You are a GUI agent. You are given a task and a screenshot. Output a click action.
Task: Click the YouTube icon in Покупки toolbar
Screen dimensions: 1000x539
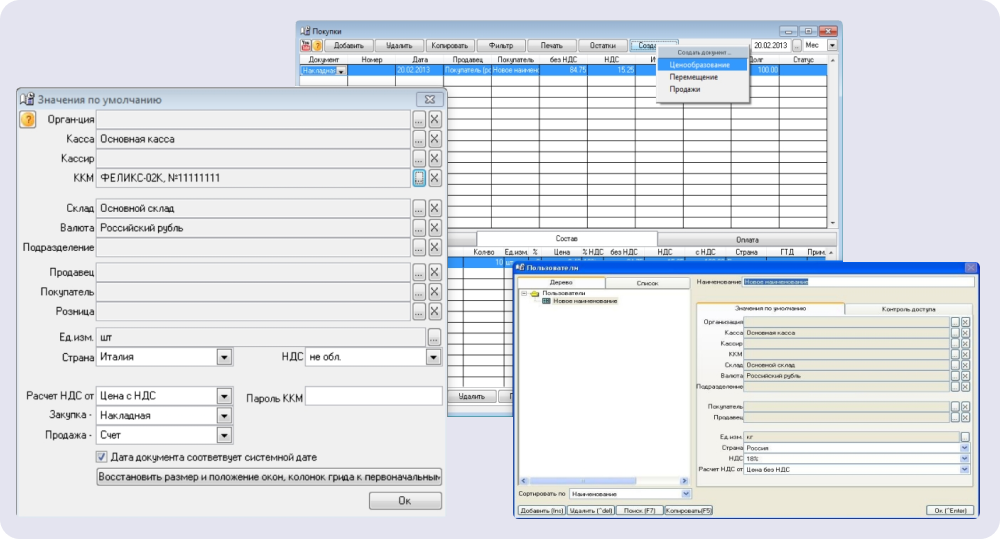coord(305,45)
